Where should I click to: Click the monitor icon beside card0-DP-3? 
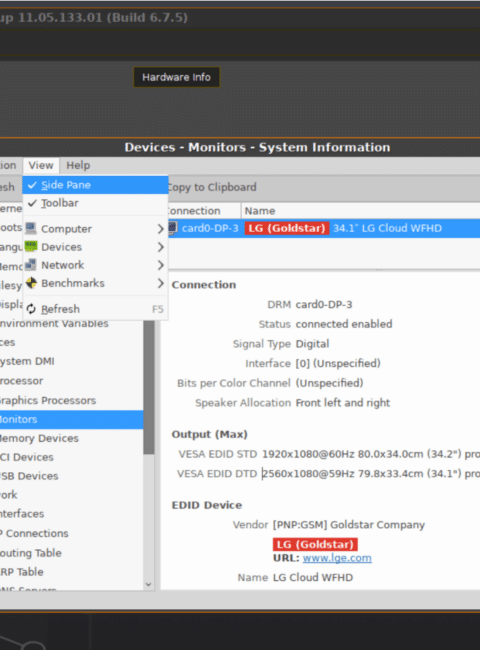point(172,228)
